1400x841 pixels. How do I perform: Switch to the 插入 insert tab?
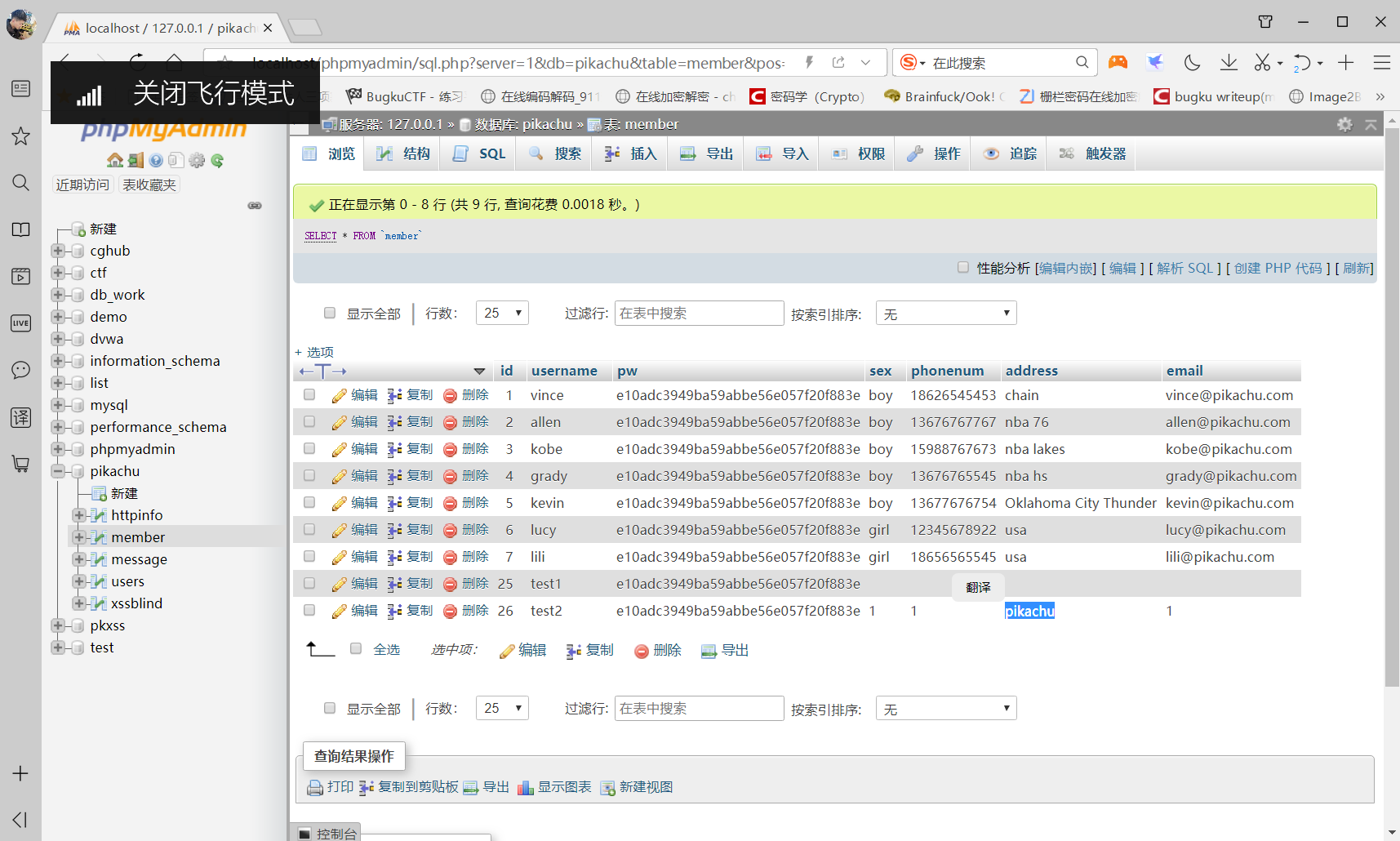pos(630,154)
